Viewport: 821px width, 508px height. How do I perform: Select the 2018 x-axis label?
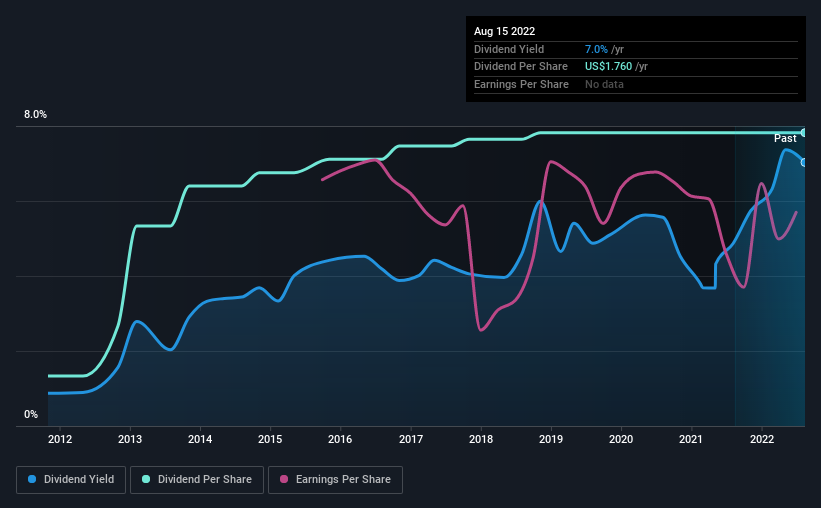pyautogui.click(x=481, y=439)
